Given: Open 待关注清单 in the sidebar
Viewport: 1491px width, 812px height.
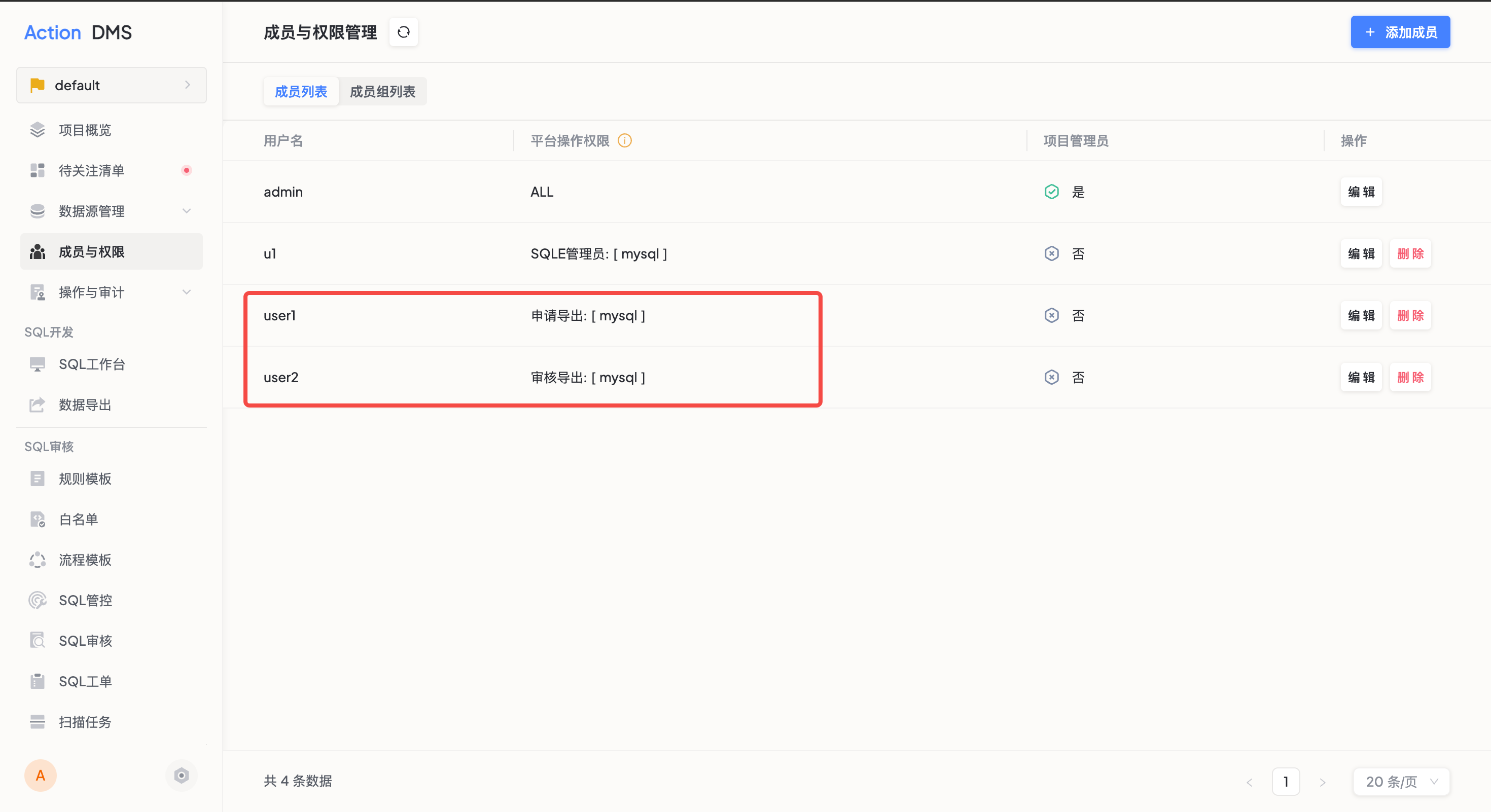Looking at the screenshot, I should [x=112, y=171].
